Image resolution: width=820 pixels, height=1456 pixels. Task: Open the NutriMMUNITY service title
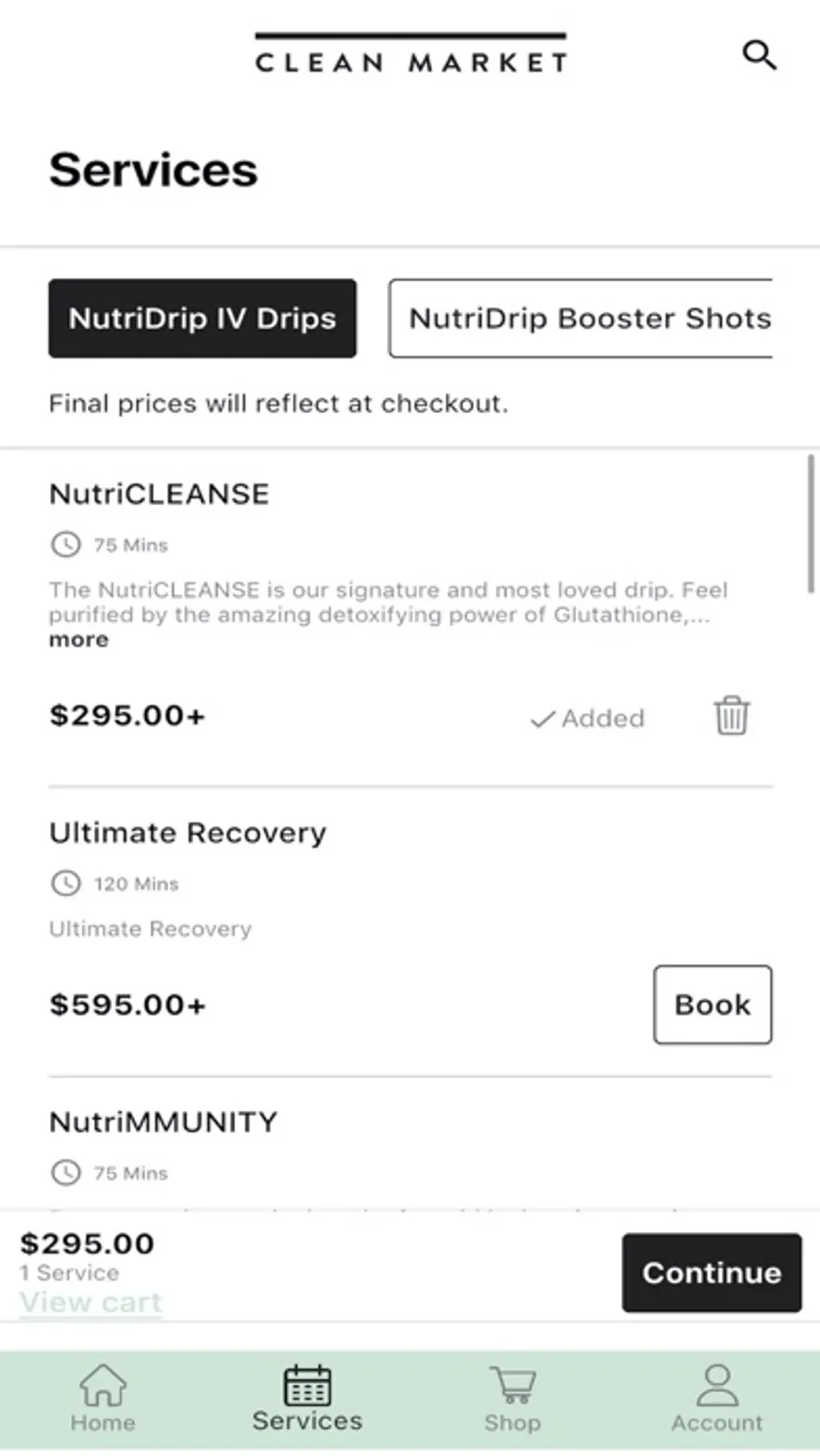[163, 1122]
